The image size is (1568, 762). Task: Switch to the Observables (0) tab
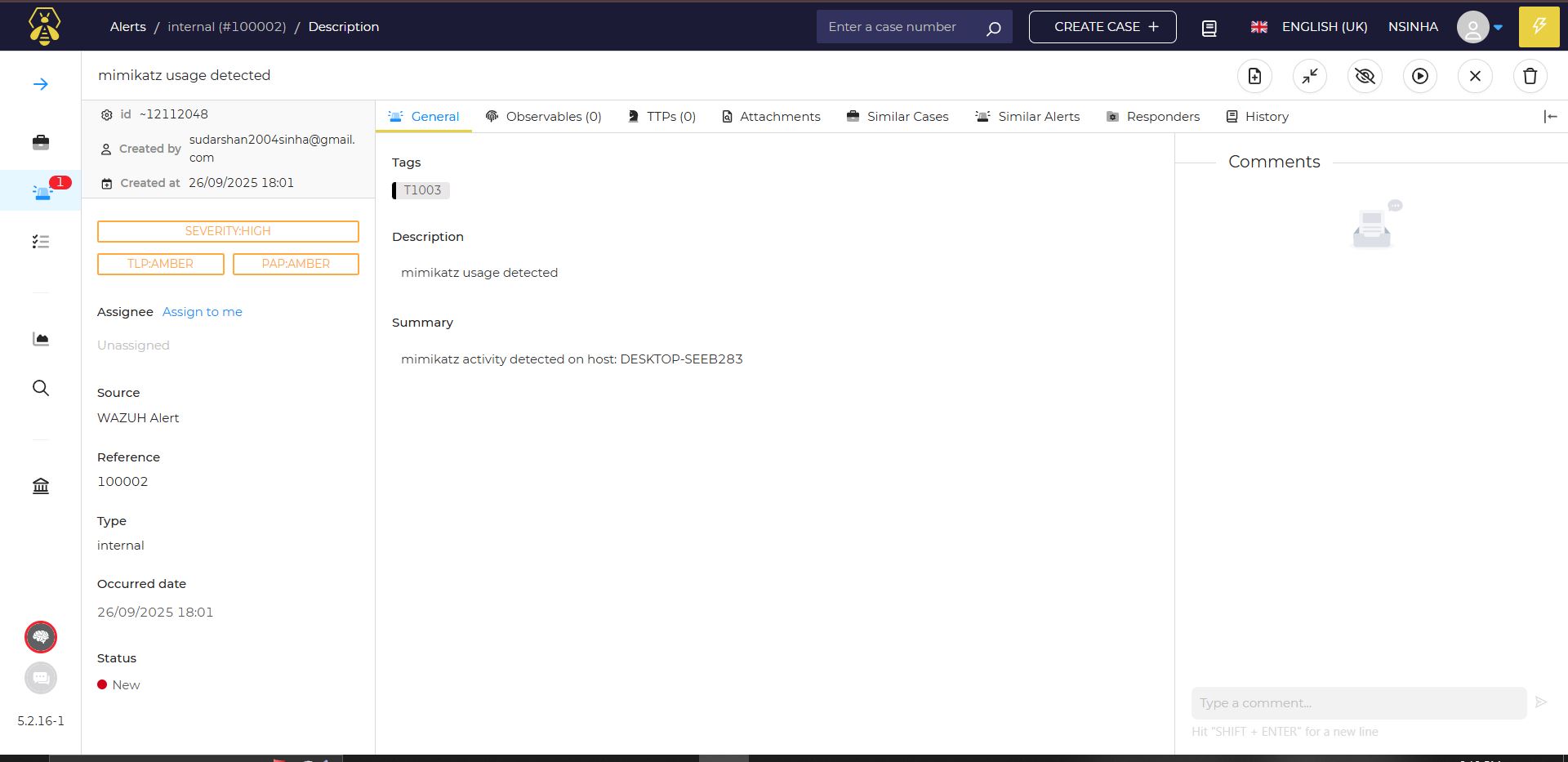coord(543,117)
